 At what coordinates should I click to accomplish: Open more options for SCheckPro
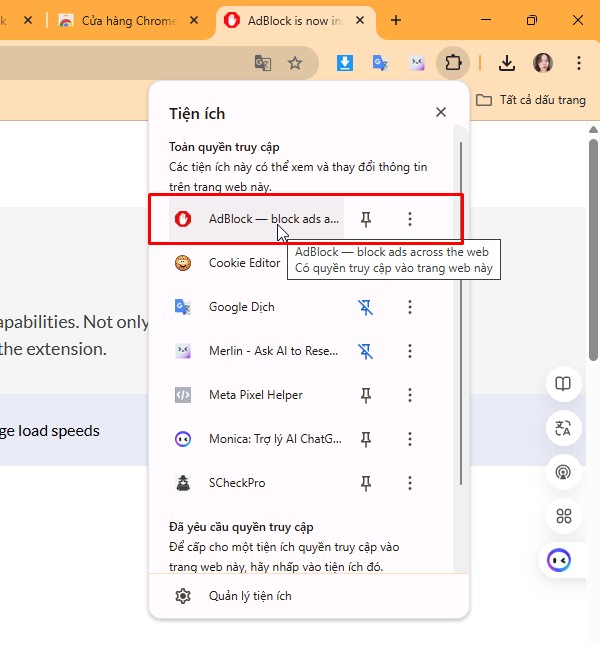pos(409,483)
